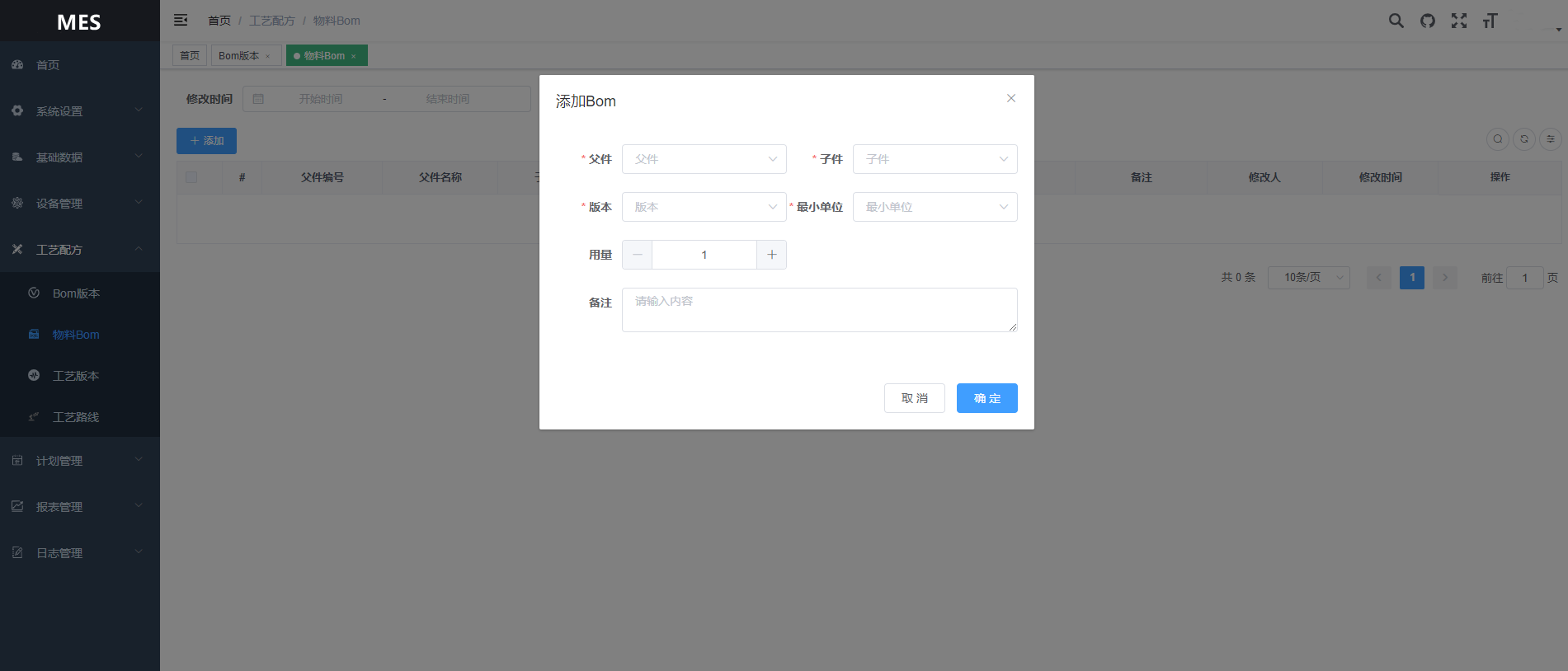Image resolution: width=1568 pixels, height=671 pixels.
Task: Click the 报表管理 chart icon
Action: (x=17, y=506)
